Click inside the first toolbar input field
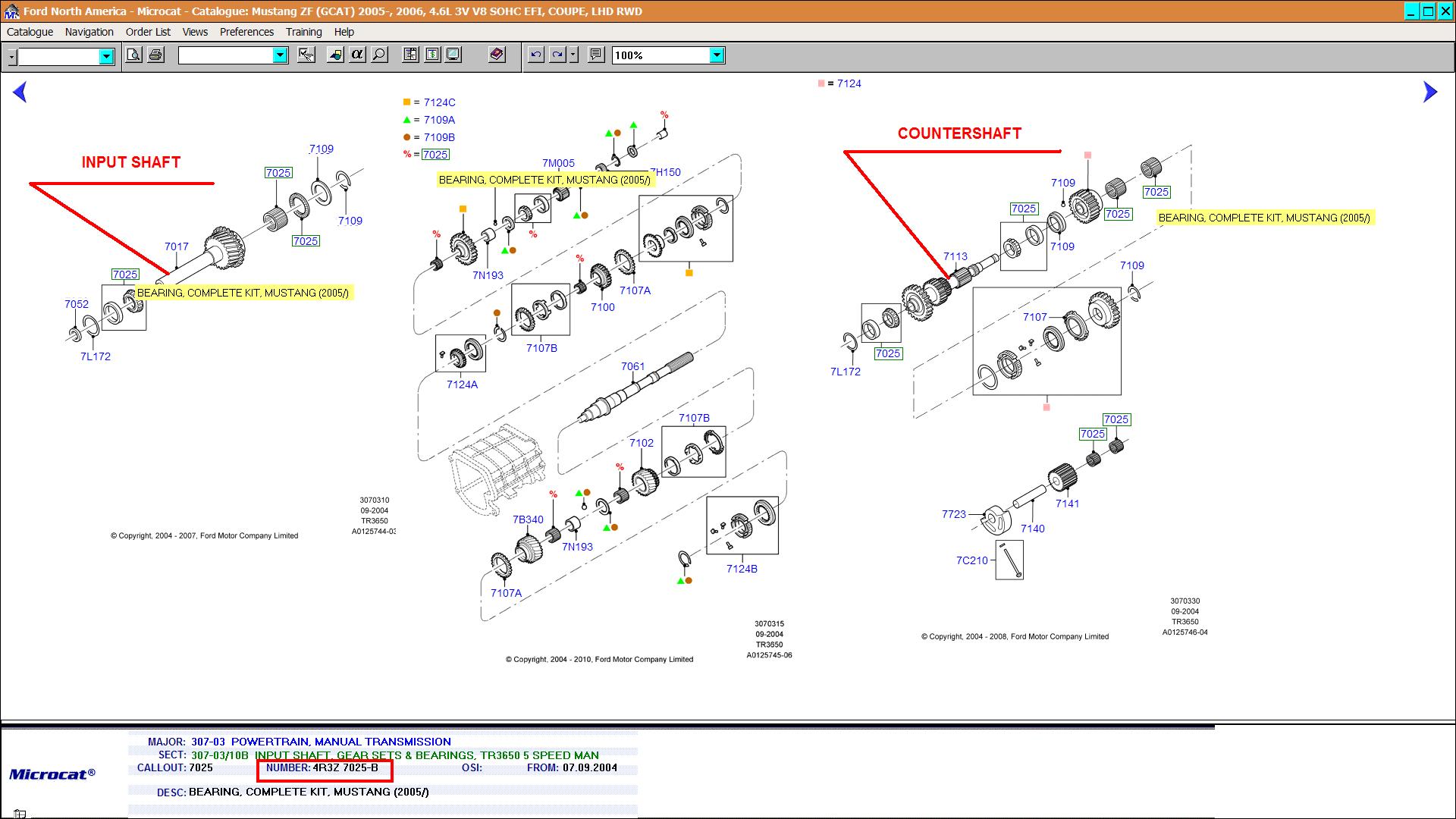 point(59,56)
